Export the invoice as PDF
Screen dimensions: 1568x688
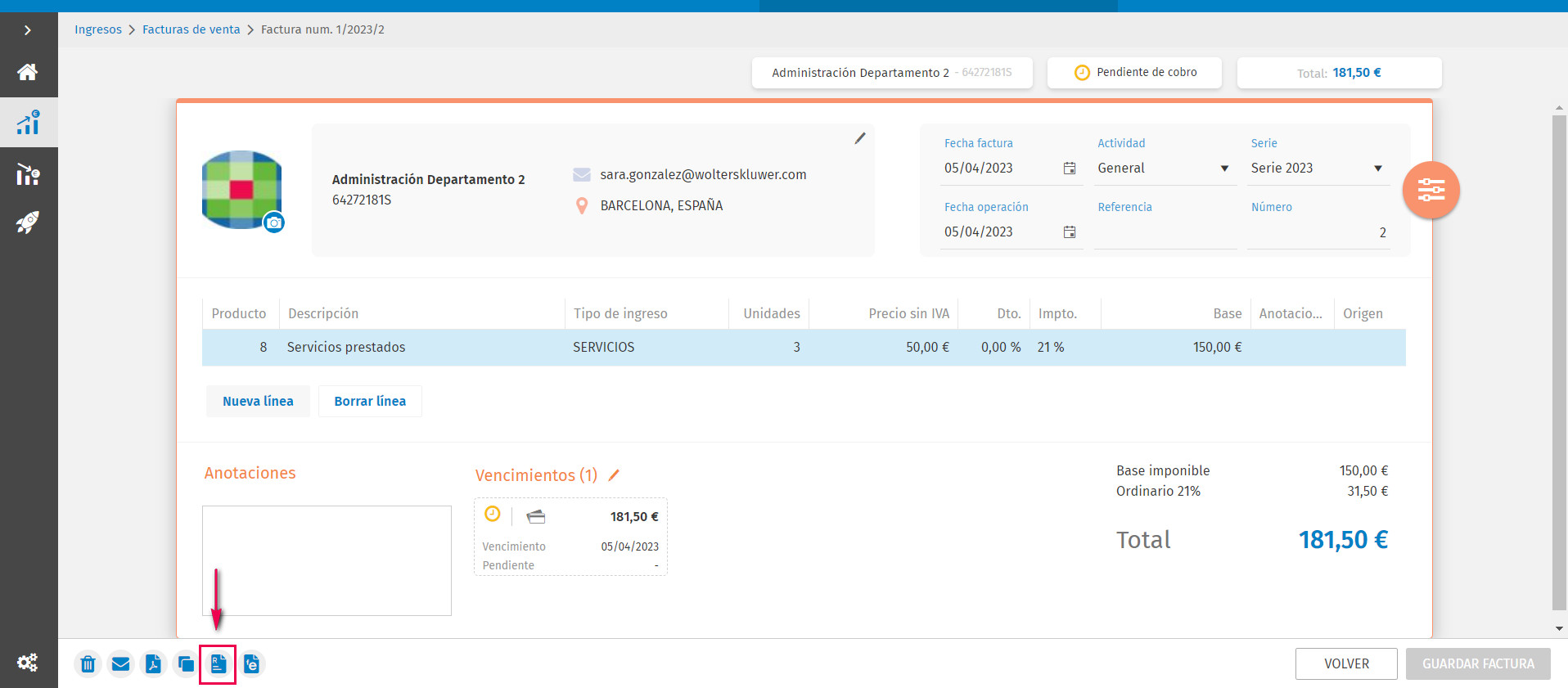click(153, 664)
